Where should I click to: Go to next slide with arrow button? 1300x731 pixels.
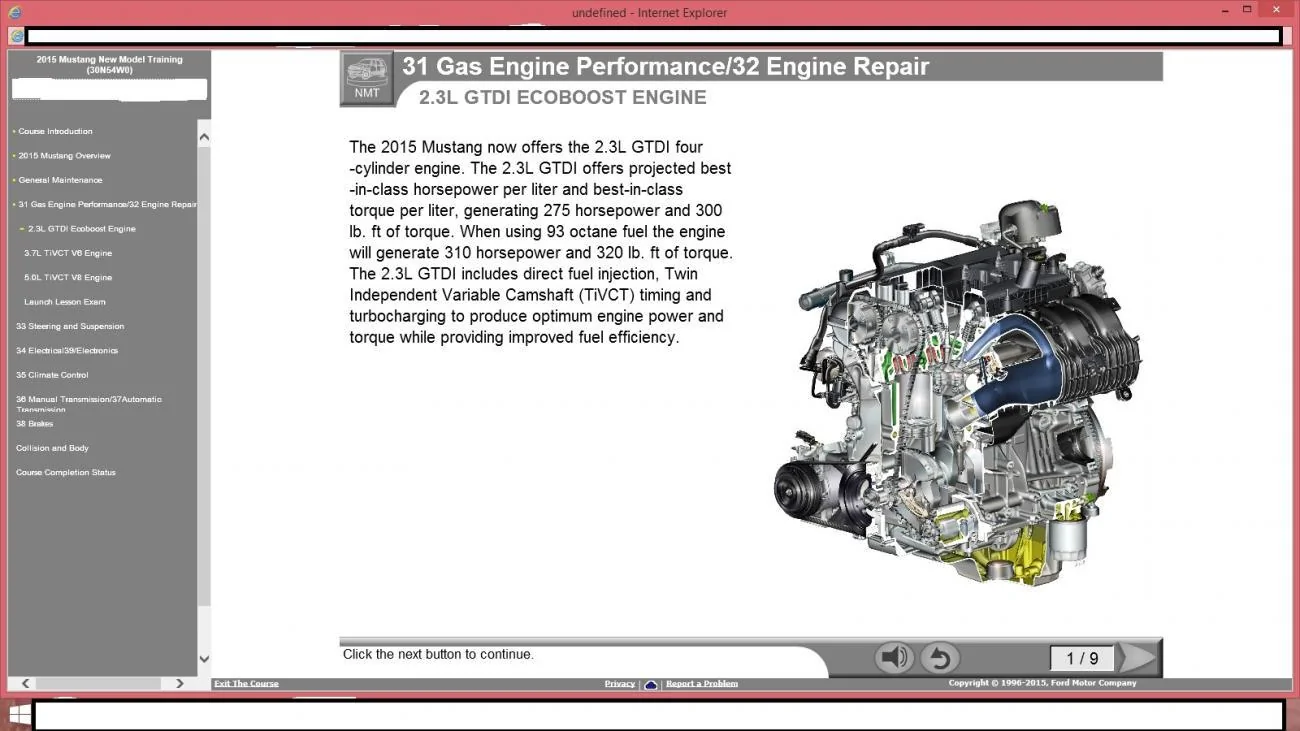[x=1138, y=657]
